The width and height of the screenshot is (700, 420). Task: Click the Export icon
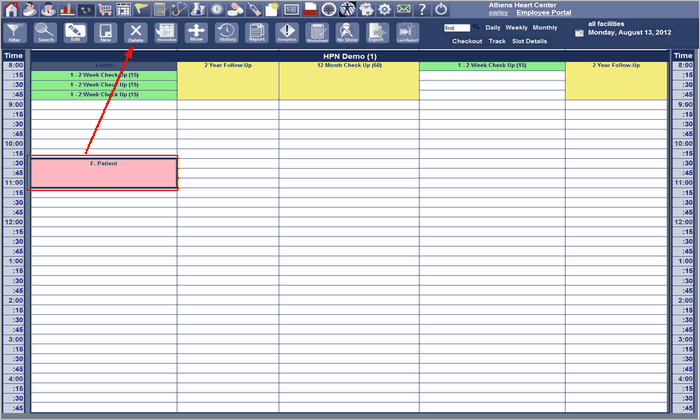[x=376, y=32]
